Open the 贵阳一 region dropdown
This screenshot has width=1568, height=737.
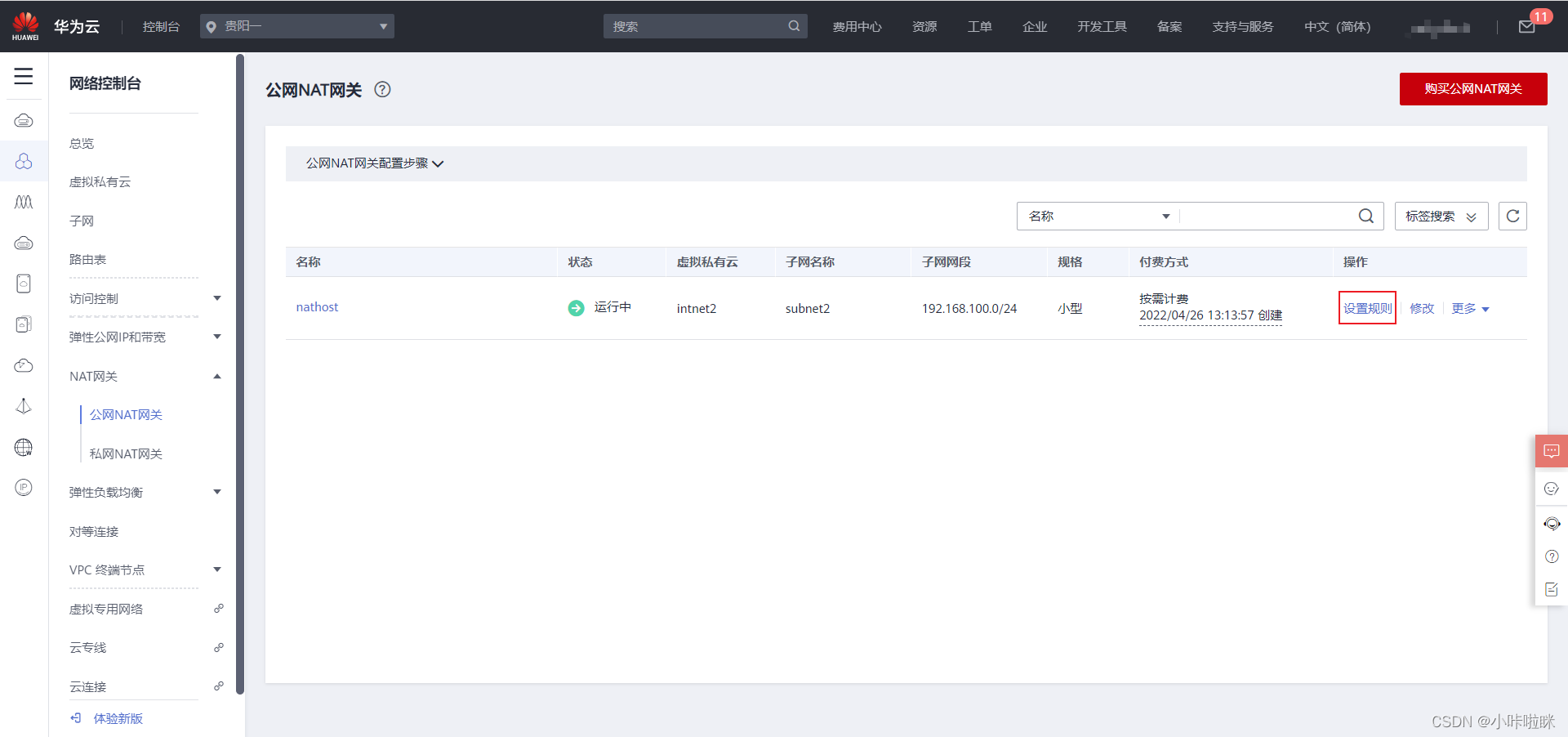297,26
